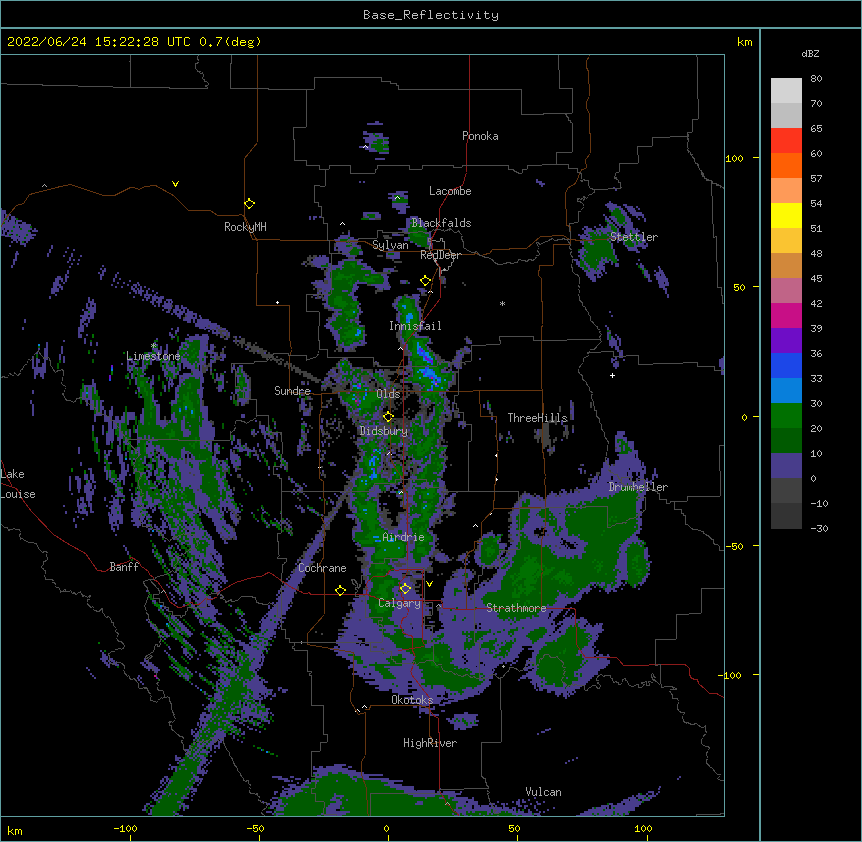The height and width of the screenshot is (842, 862).
Task: Select the green 30 dBZ legend swatch
Action: [x=786, y=416]
